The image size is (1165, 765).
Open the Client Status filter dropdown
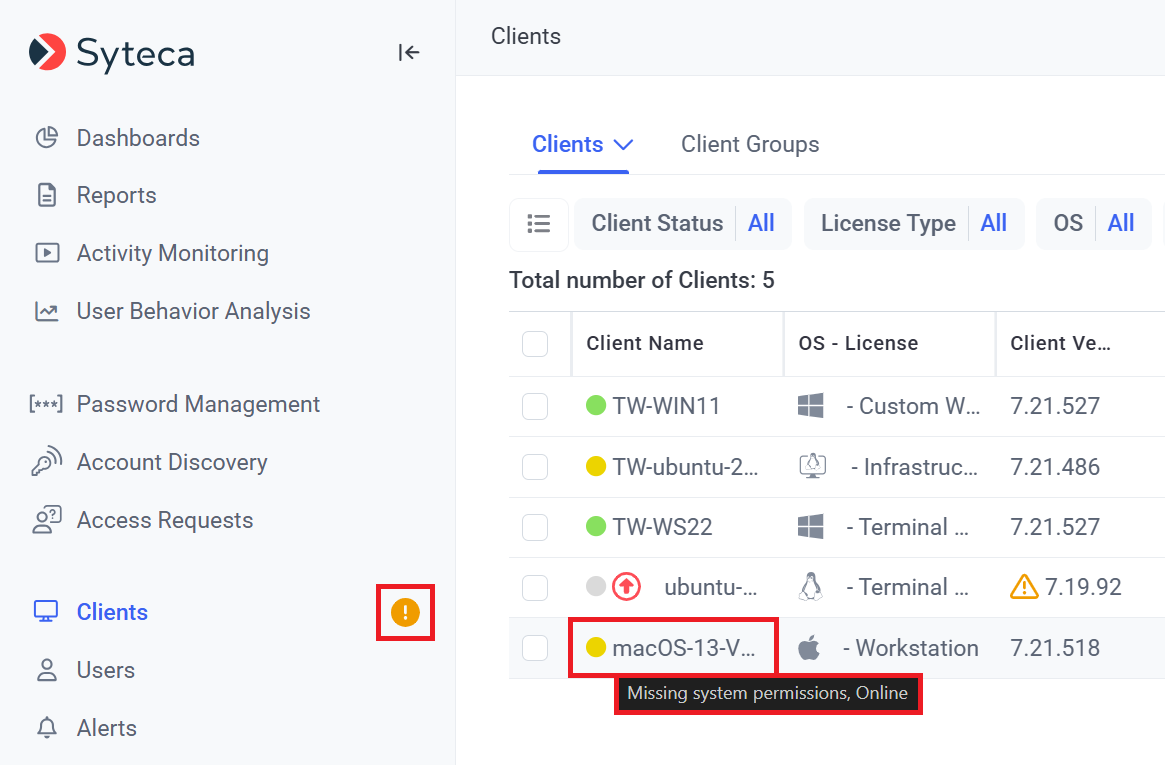tap(683, 224)
